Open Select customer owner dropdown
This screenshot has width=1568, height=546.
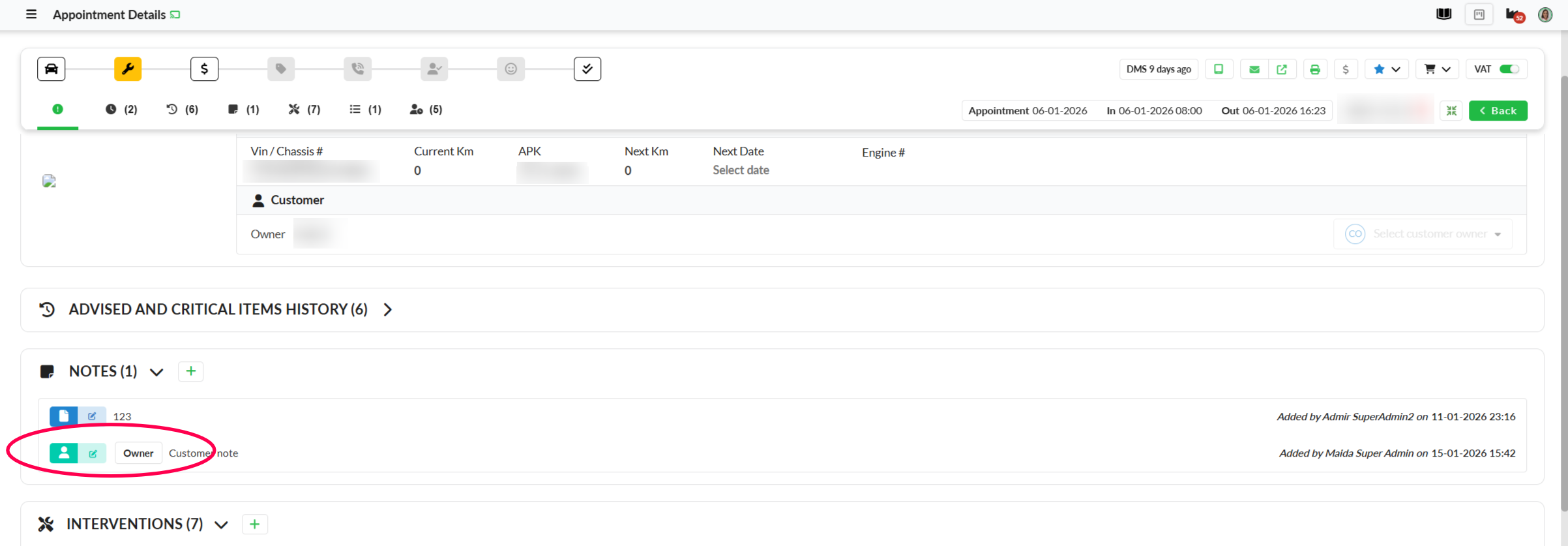1423,234
